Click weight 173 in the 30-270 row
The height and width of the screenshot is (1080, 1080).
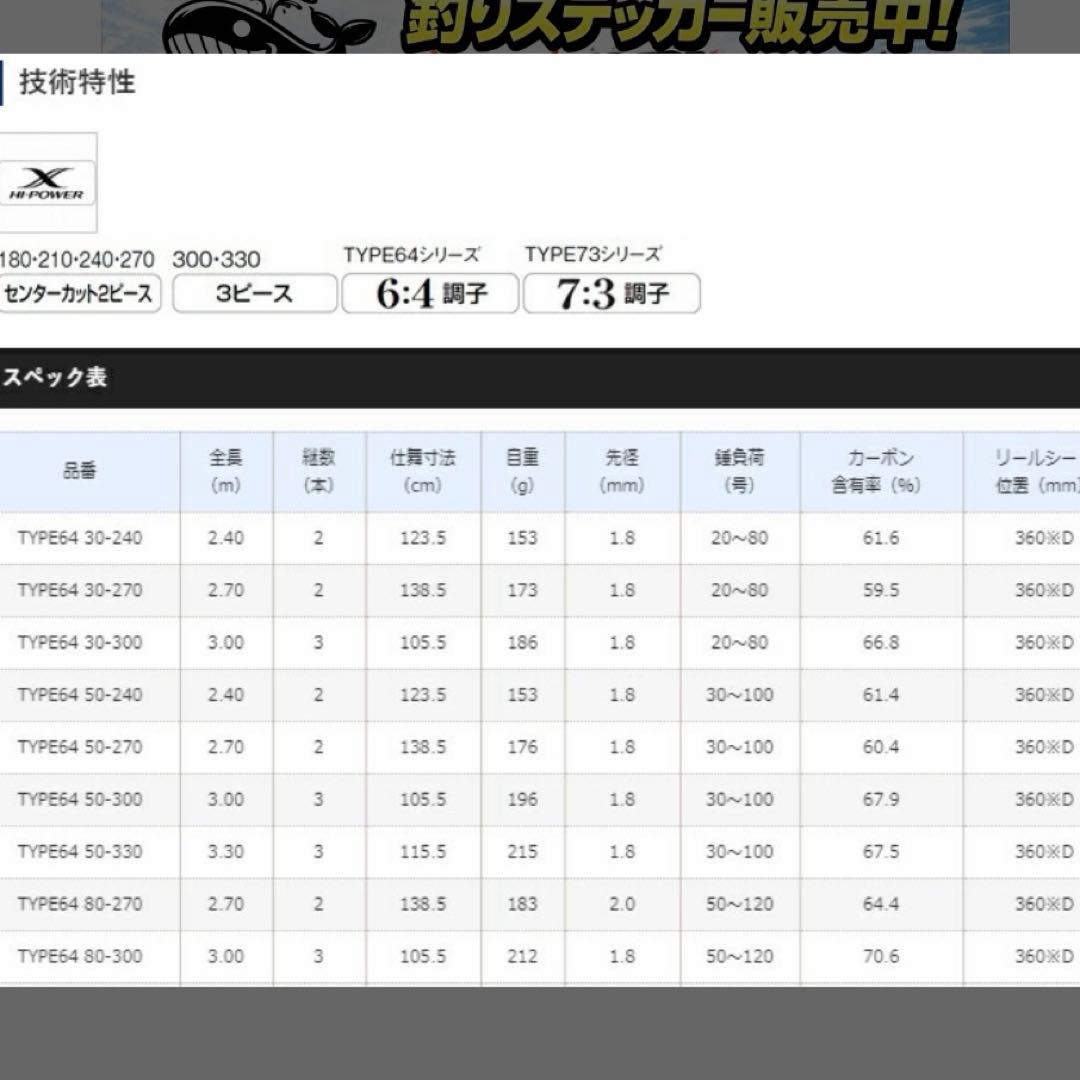tap(522, 590)
